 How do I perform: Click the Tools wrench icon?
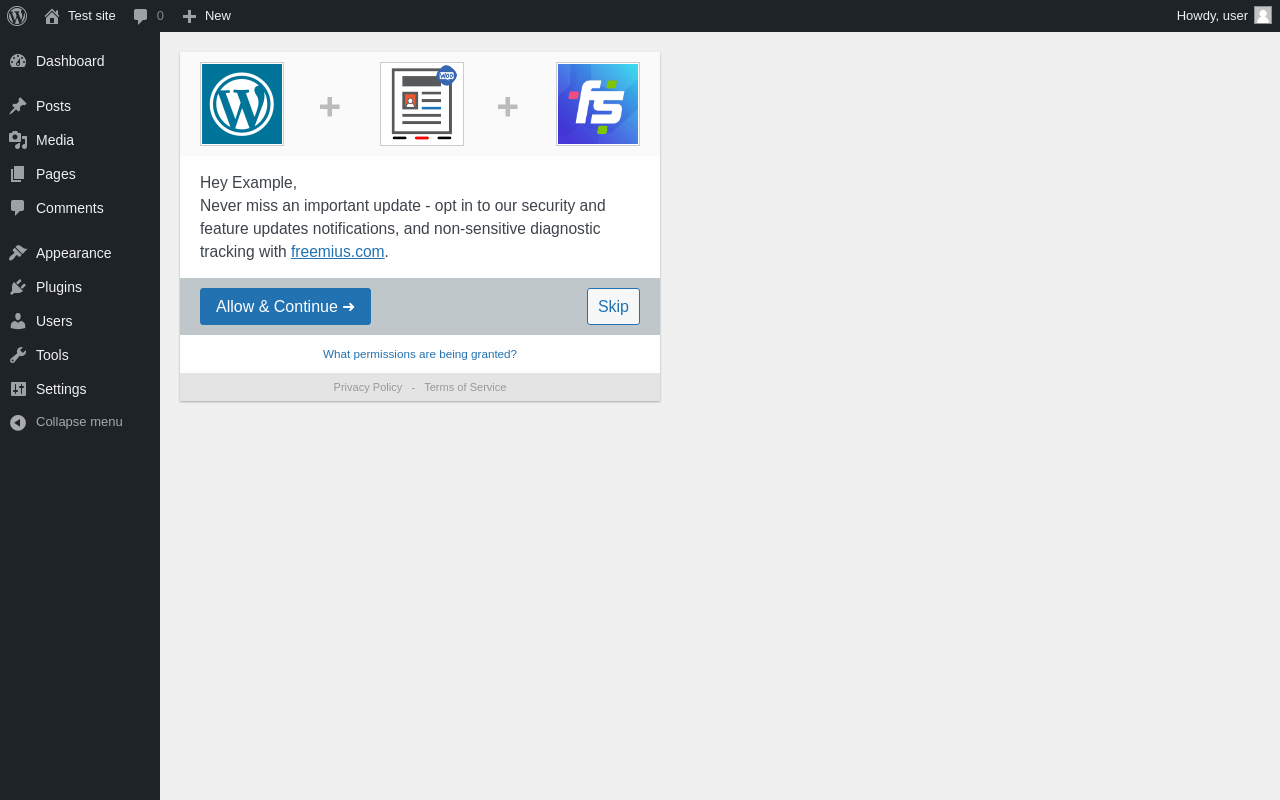click(18, 355)
